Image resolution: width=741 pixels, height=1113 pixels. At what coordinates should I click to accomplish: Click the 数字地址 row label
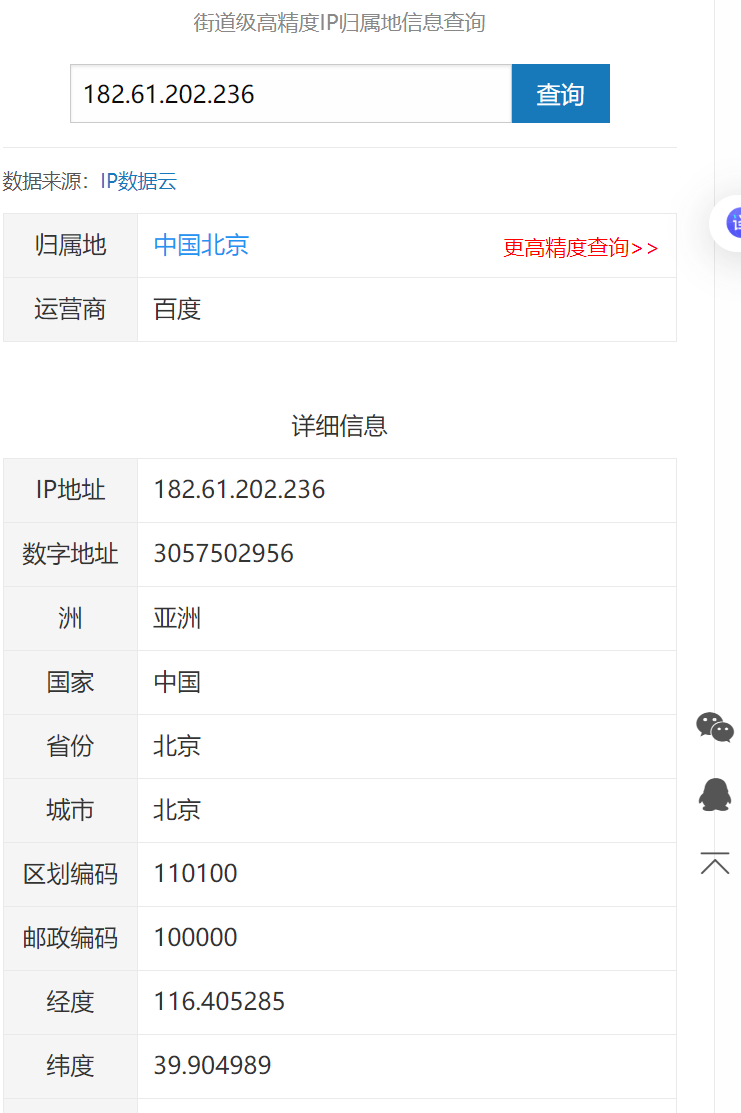pyautogui.click(x=70, y=554)
